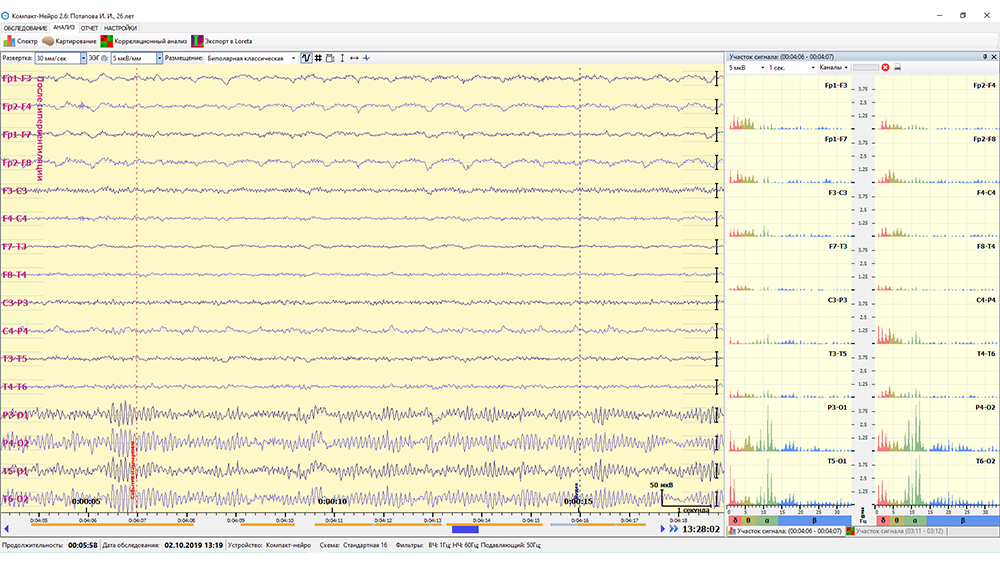Toggle the waveform display mode icon
This screenshot has width=1000, height=563.
[306, 58]
